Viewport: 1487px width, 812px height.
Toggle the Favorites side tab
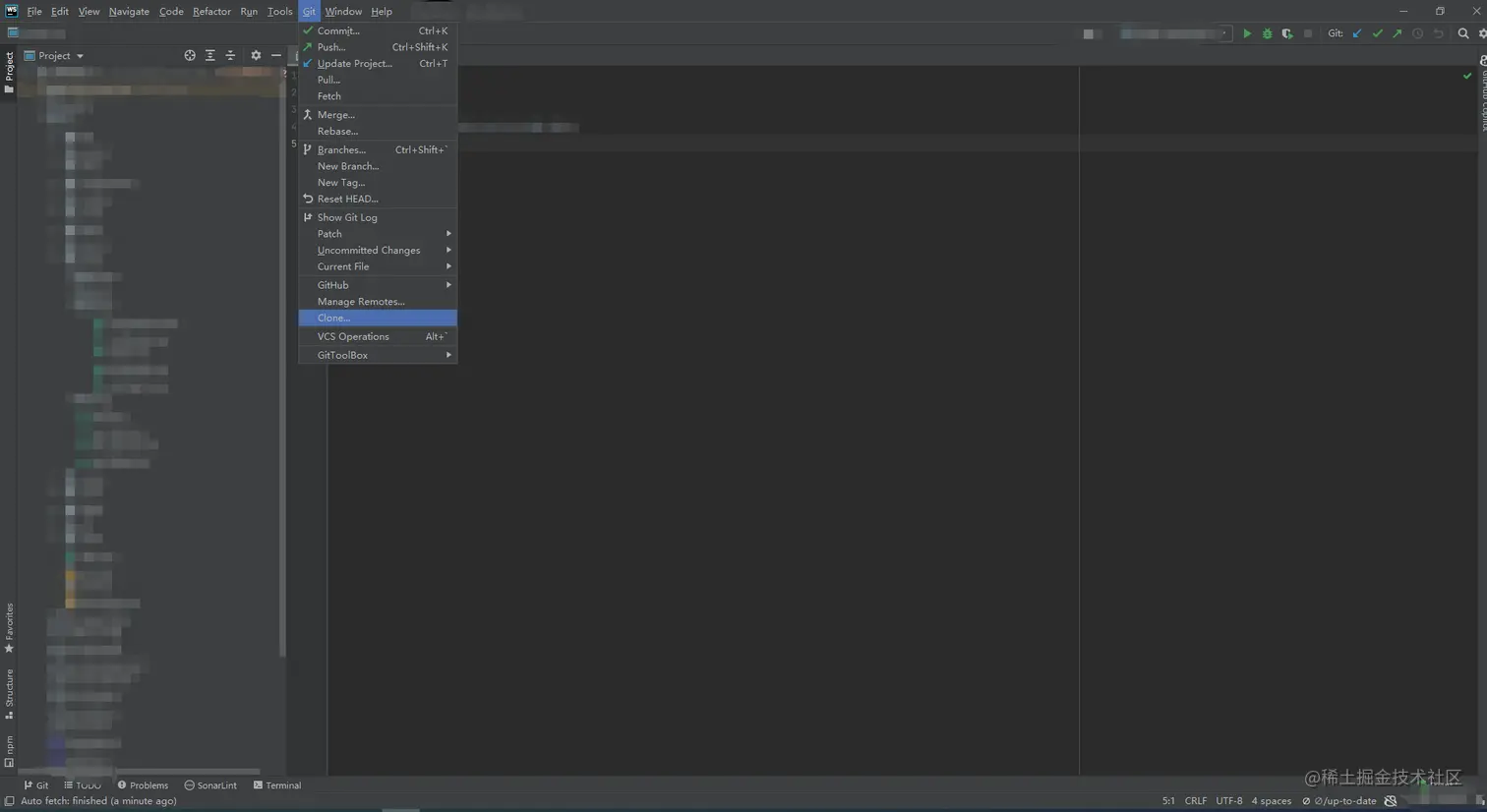click(x=9, y=628)
